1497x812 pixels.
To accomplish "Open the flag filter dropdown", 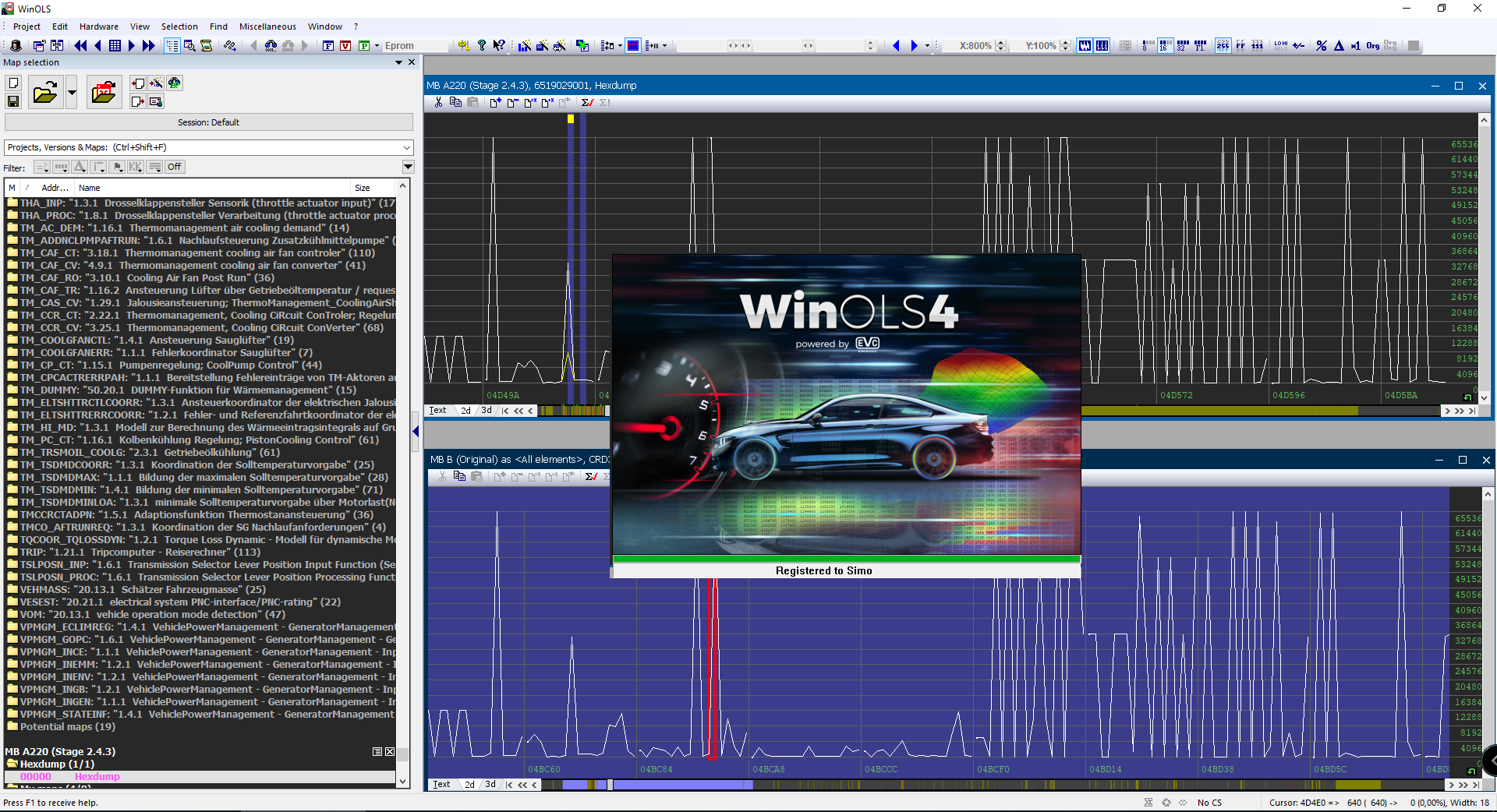I will point(117,167).
